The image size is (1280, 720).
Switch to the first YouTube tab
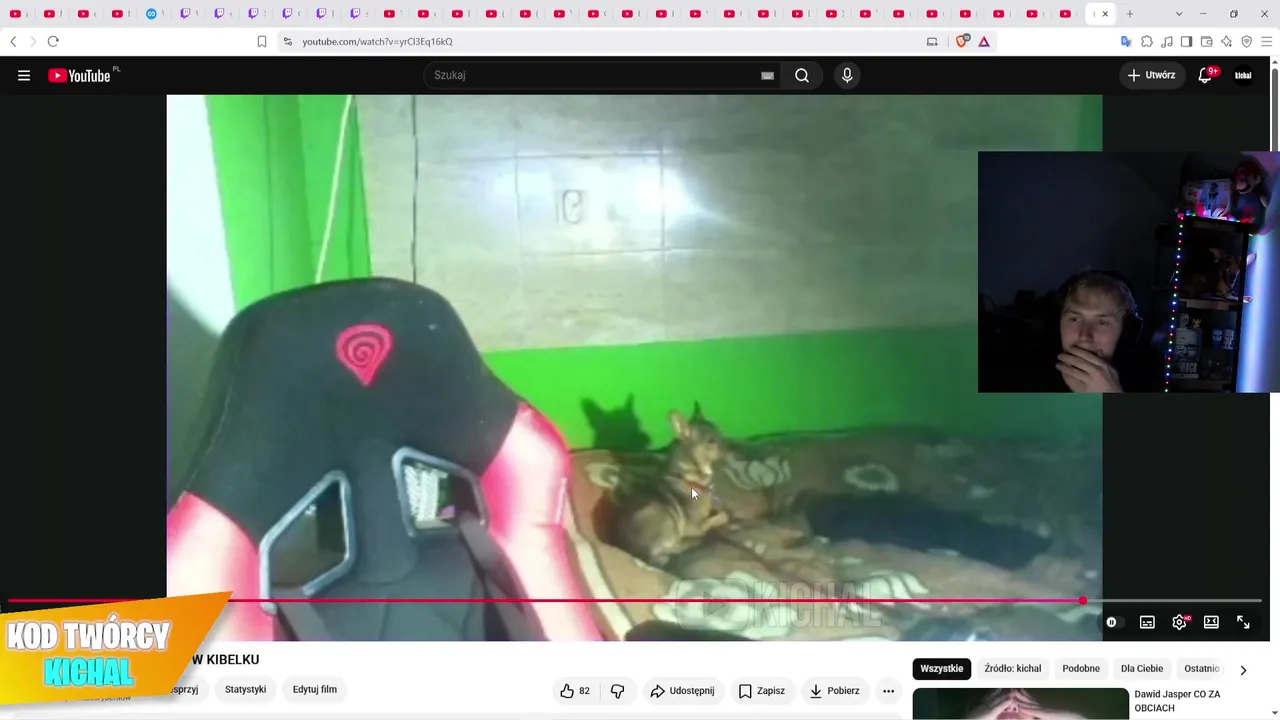pyautogui.click(x=15, y=14)
